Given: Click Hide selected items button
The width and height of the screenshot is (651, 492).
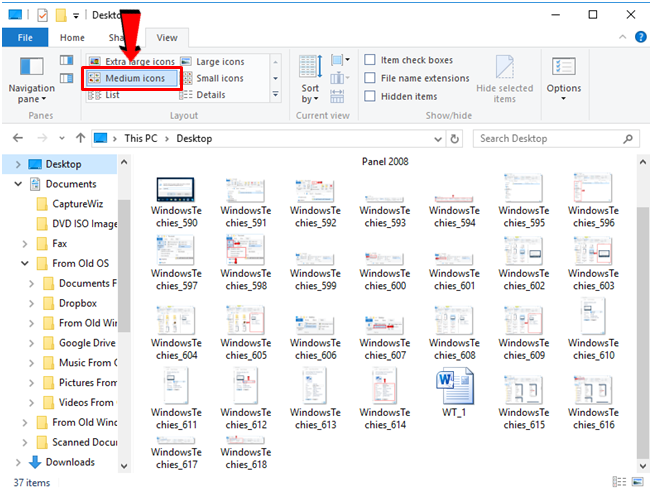Looking at the screenshot, I should (x=504, y=79).
